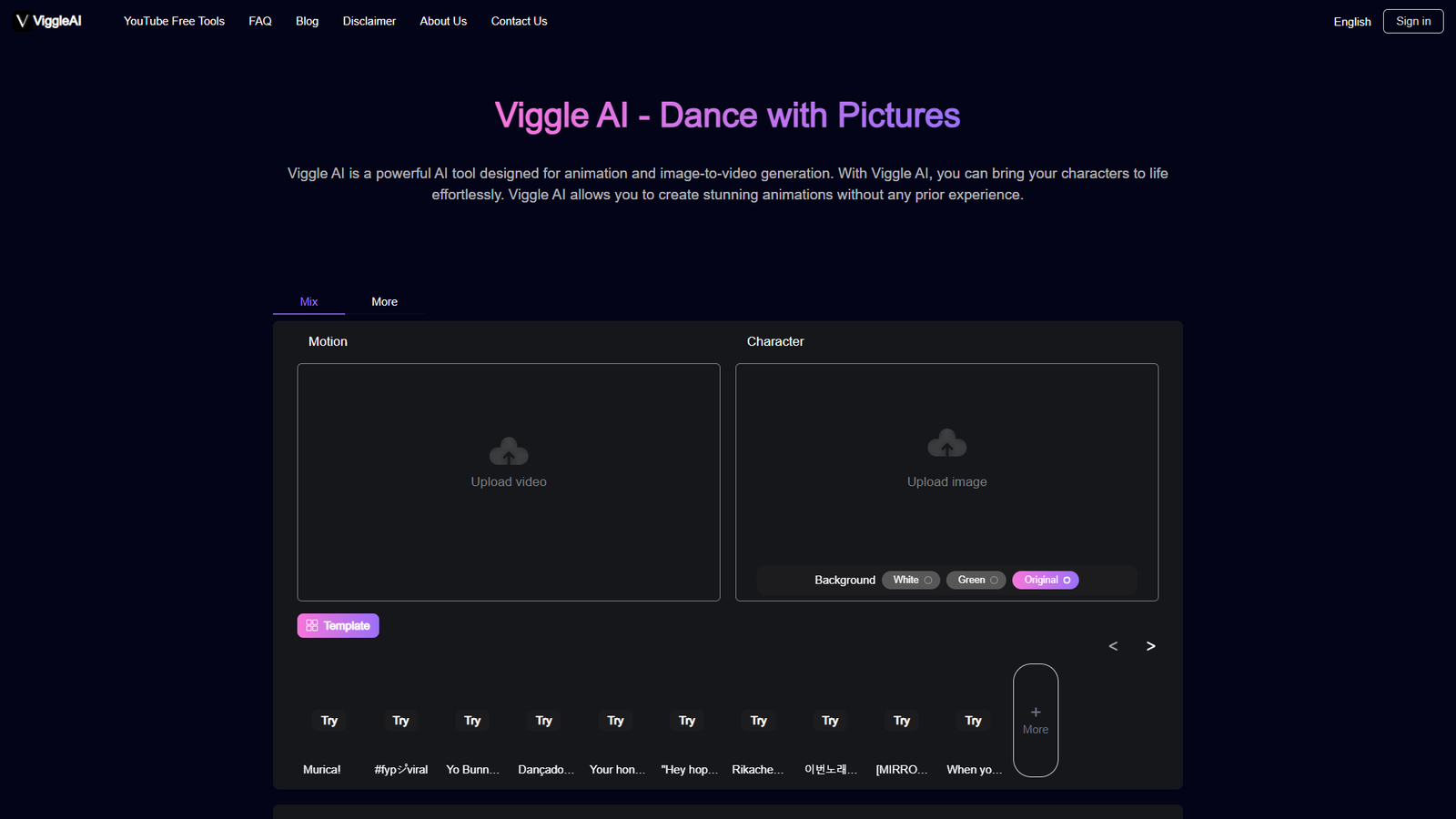
Task: Switch to the Mix tab
Action: click(x=308, y=301)
